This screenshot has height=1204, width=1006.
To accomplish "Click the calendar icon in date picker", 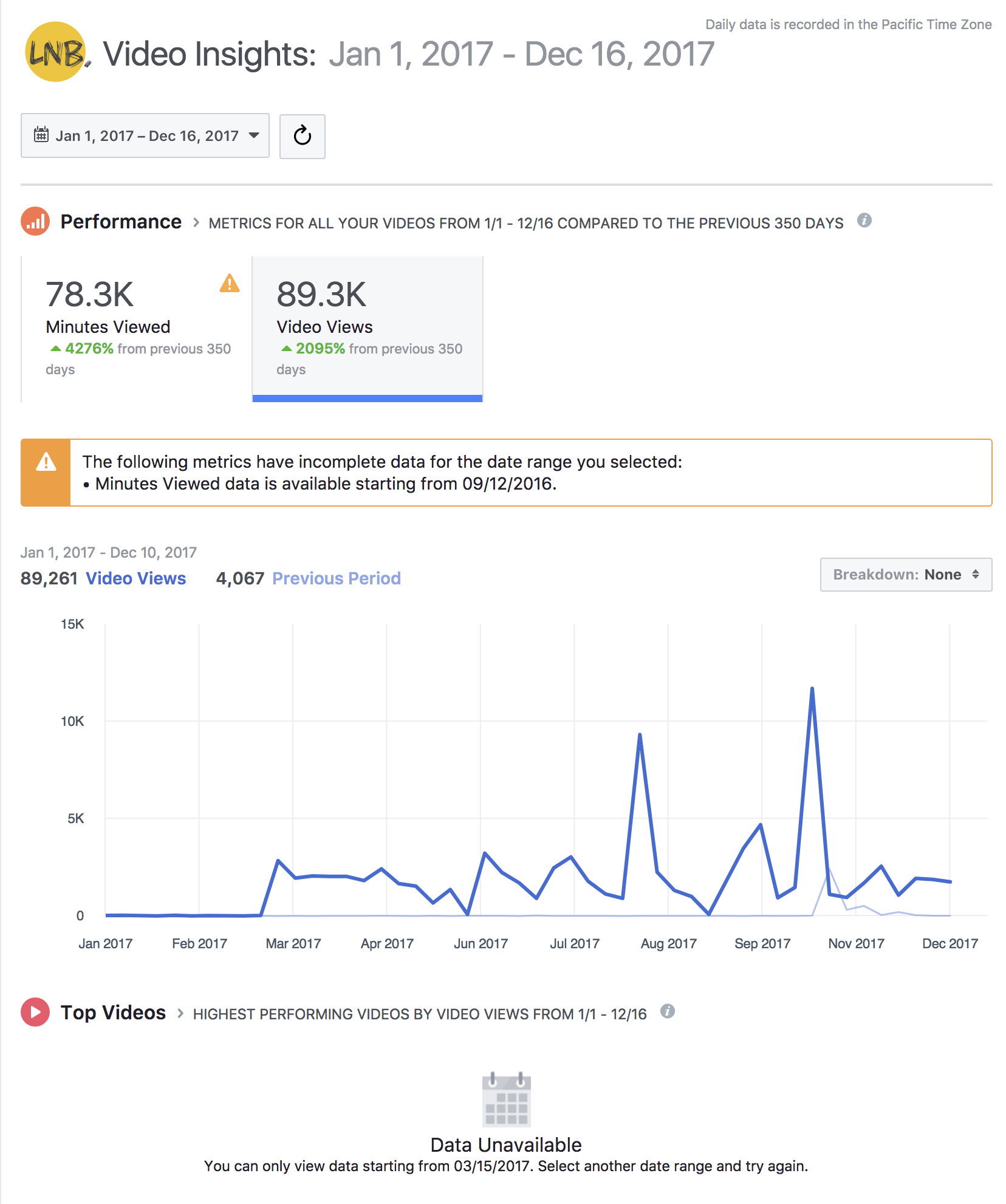I will pos(41,135).
